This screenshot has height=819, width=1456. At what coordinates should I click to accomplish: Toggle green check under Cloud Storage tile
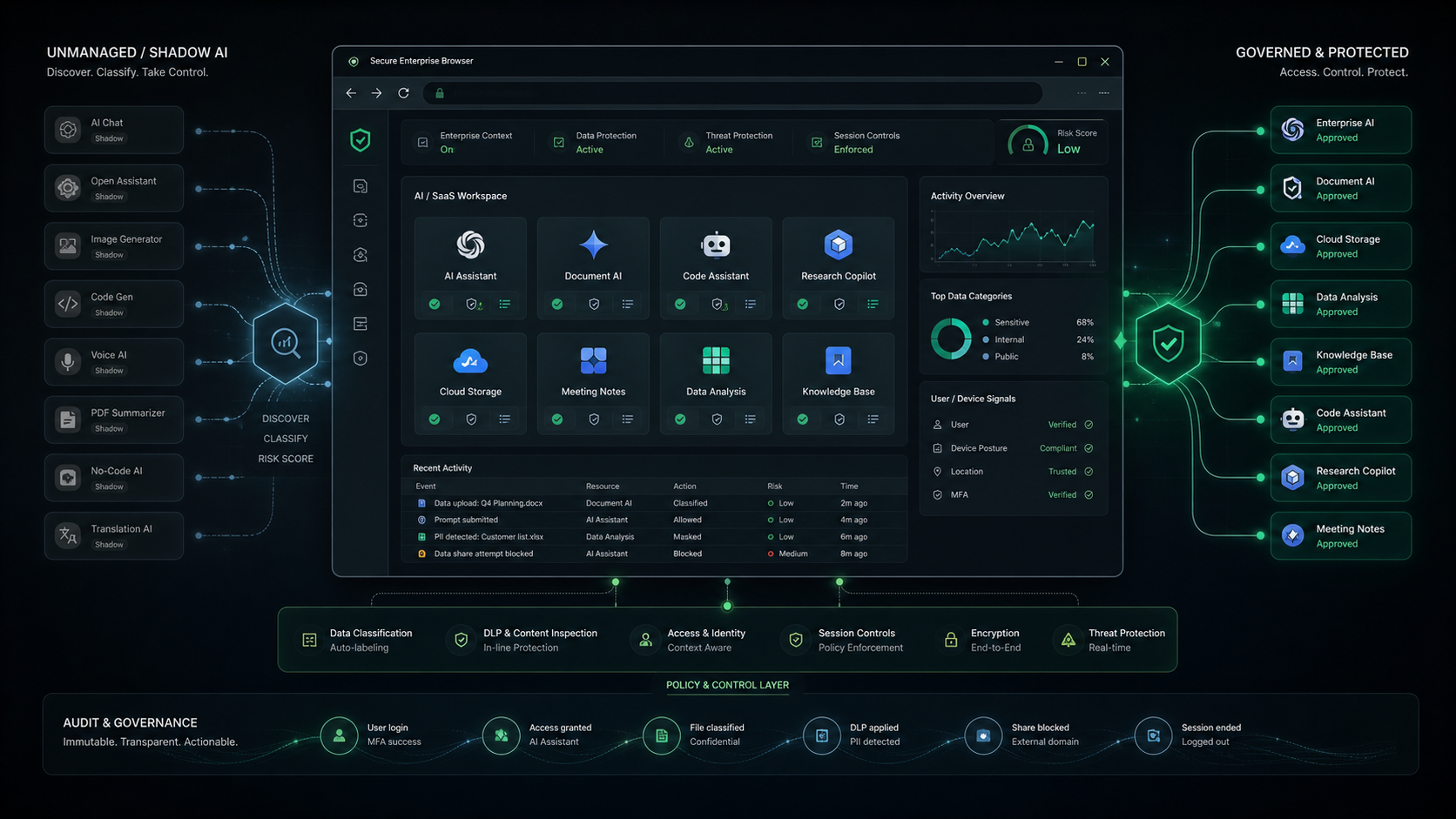pyautogui.click(x=435, y=420)
